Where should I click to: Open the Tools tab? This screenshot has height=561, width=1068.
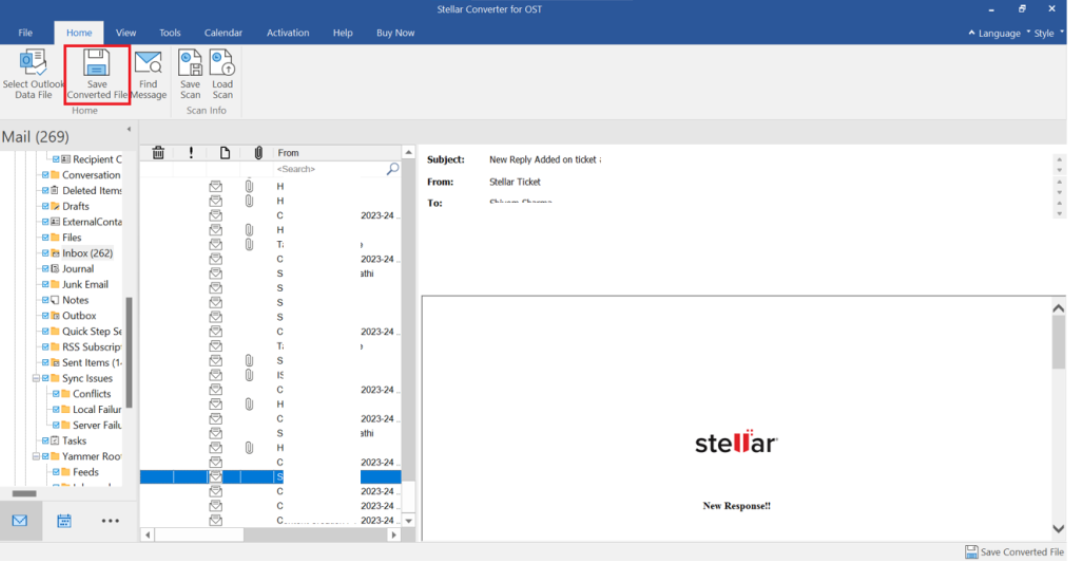point(170,33)
